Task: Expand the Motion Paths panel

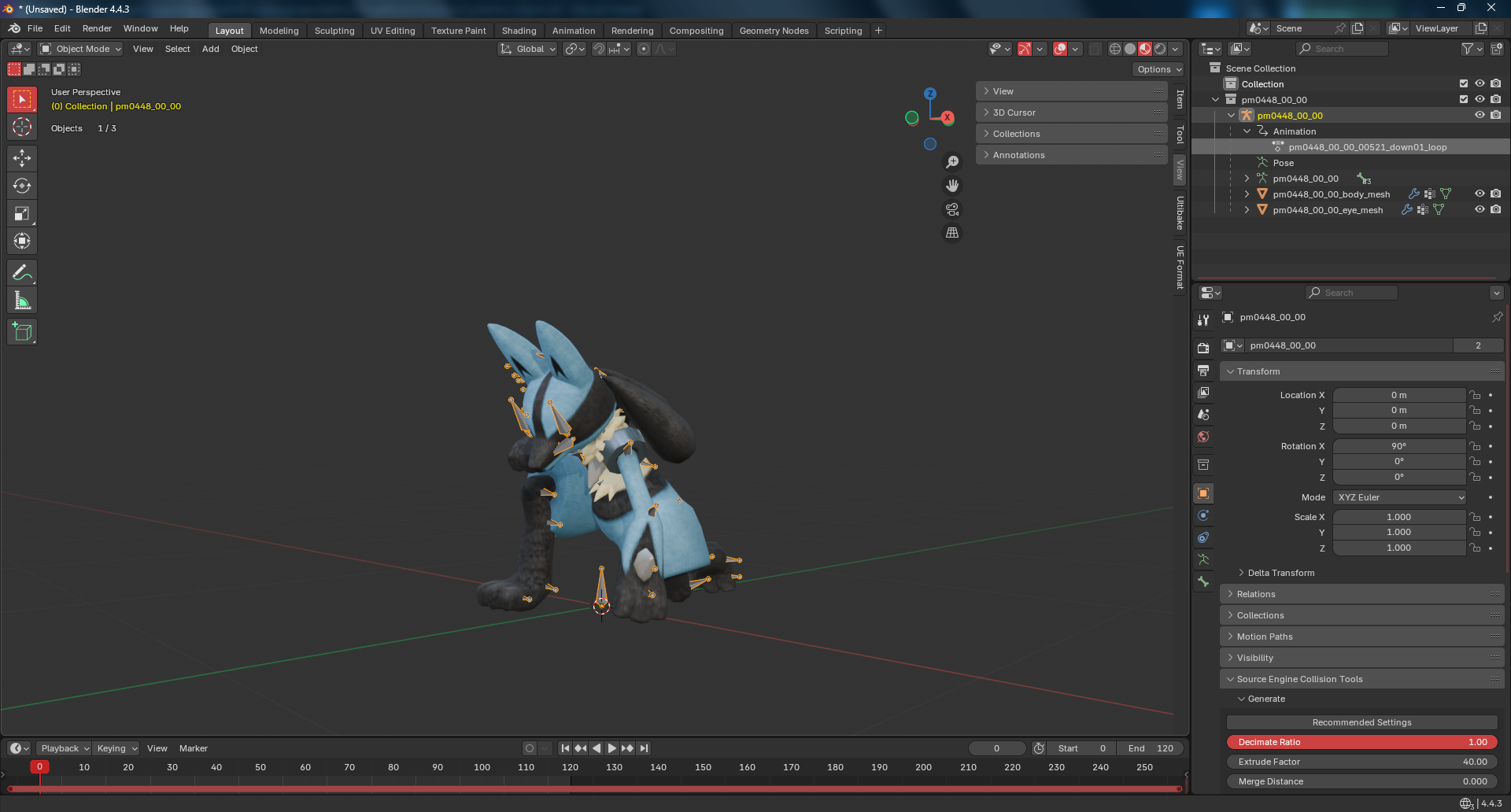Action: click(x=1362, y=637)
